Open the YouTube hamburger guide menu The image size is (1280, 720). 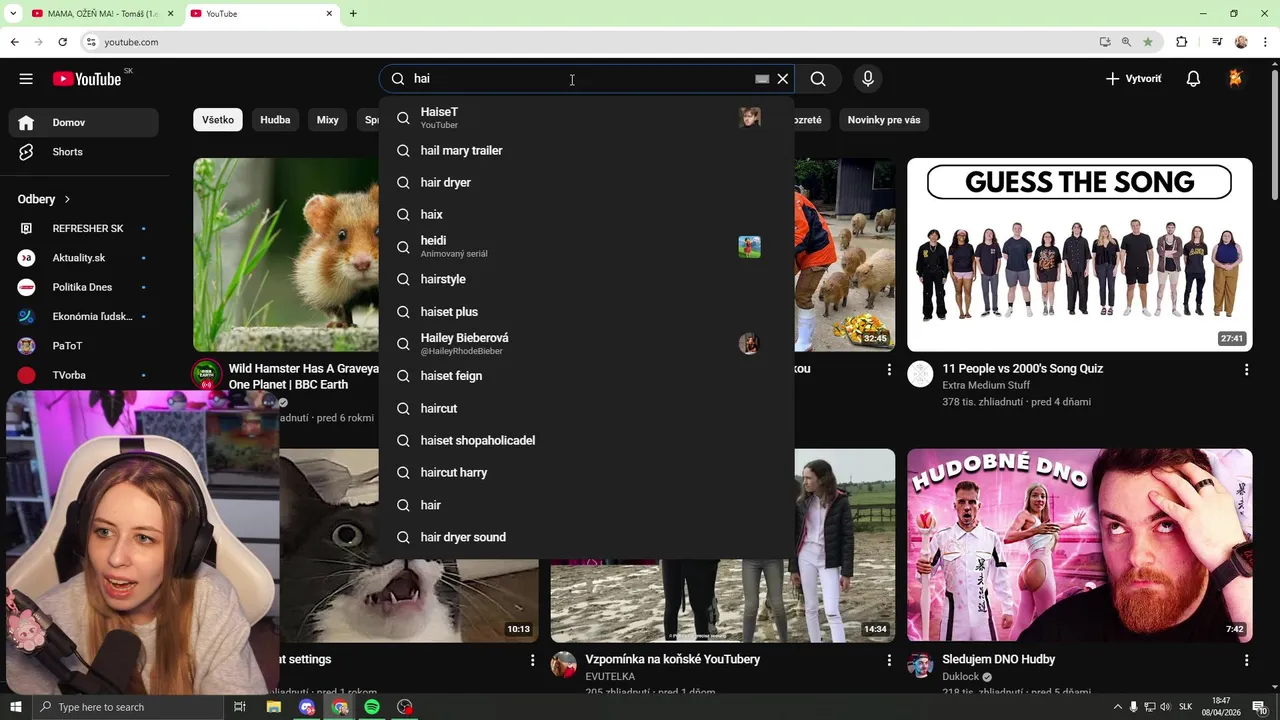pos(26,79)
